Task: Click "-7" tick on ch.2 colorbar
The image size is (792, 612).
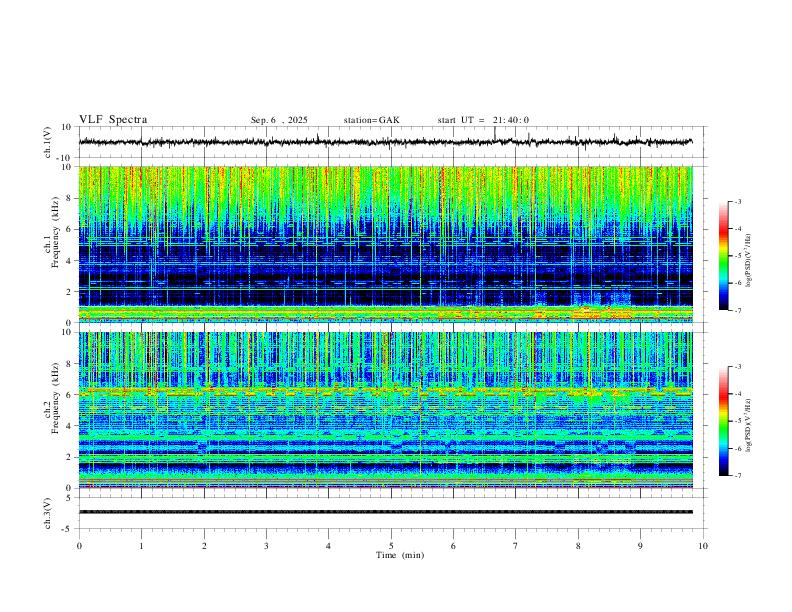Action: [737, 476]
